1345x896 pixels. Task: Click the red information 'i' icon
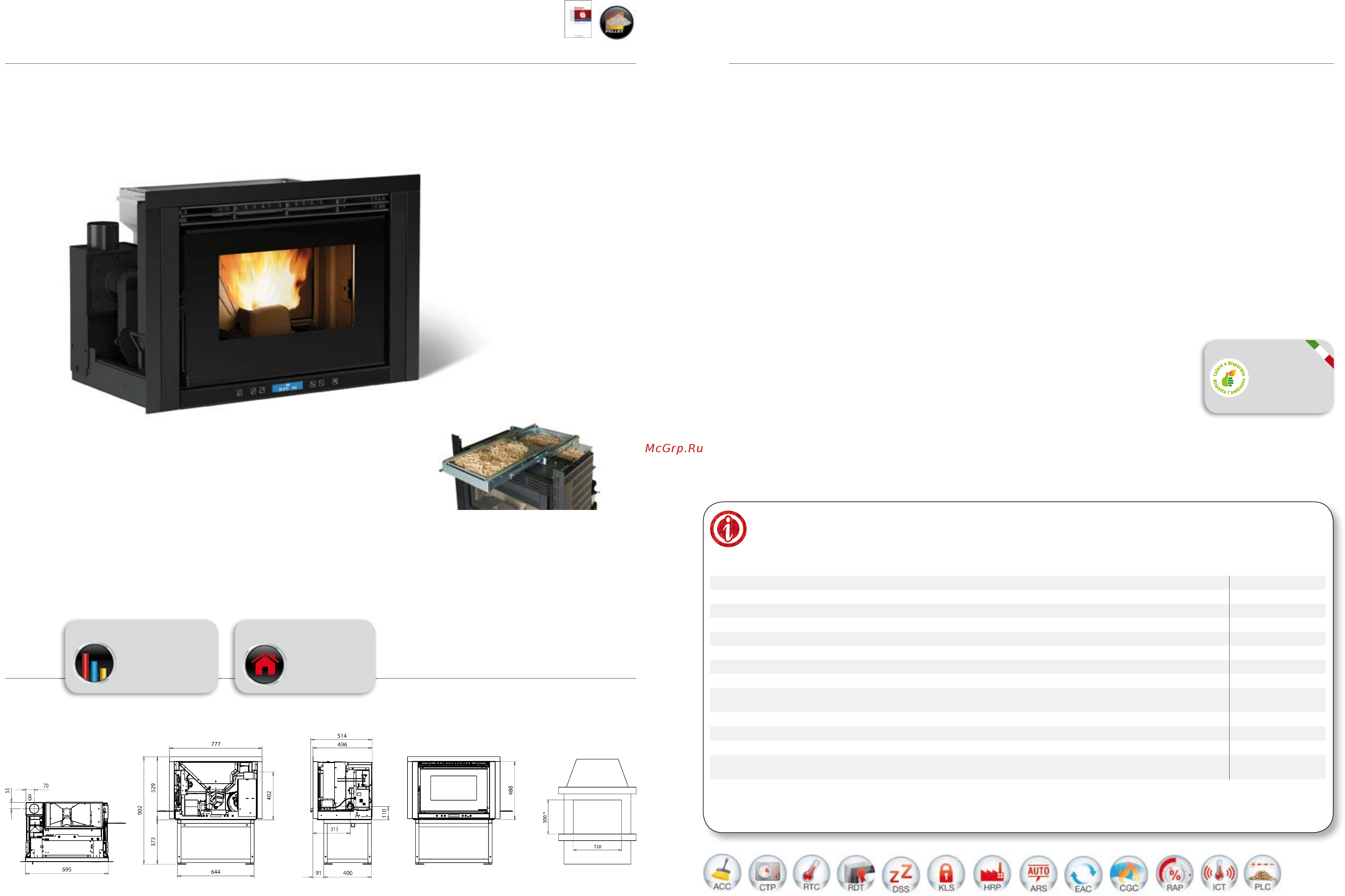tap(728, 529)
